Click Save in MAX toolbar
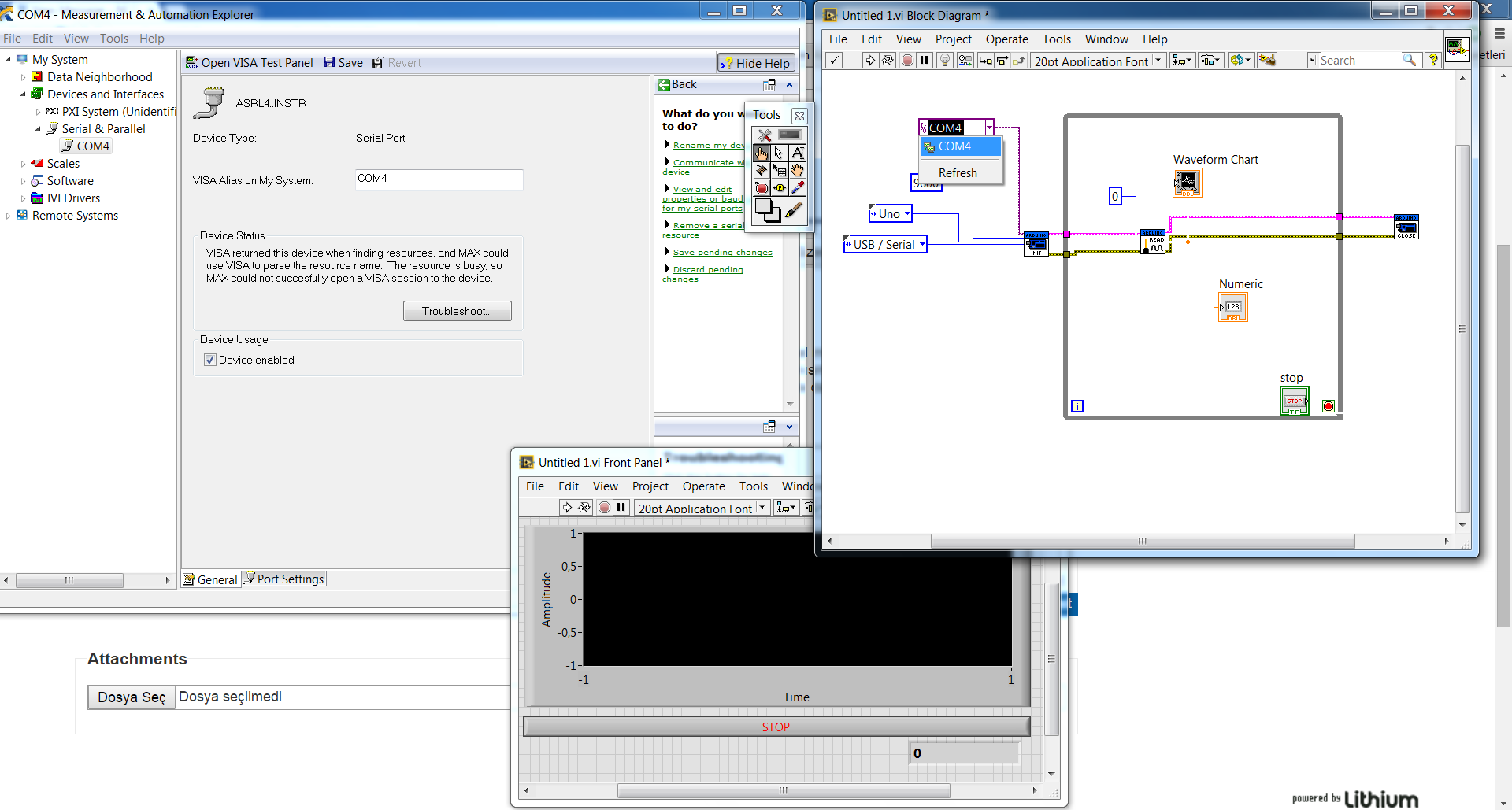The width and height of the screenshot is (1512, 810). click(343, 63)
